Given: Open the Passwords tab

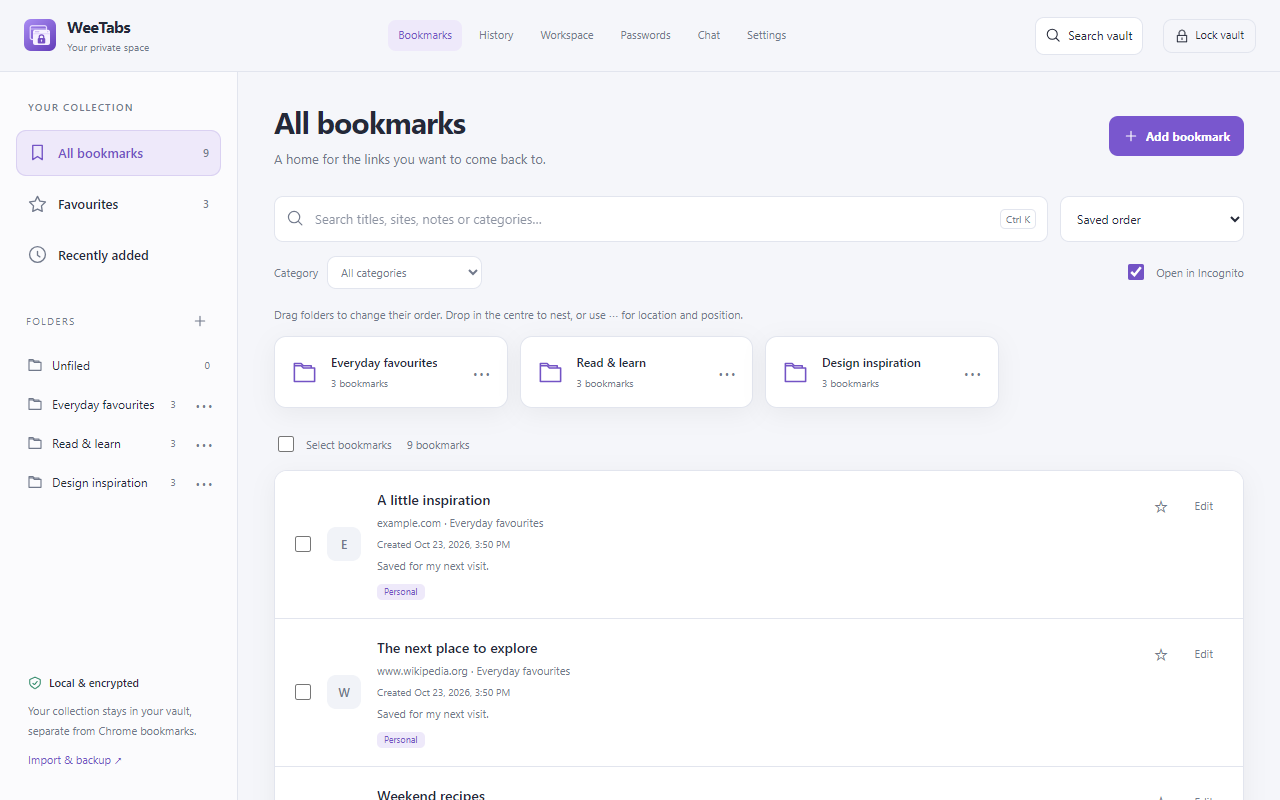Looking at the screenshot, I should click(645, 35).
